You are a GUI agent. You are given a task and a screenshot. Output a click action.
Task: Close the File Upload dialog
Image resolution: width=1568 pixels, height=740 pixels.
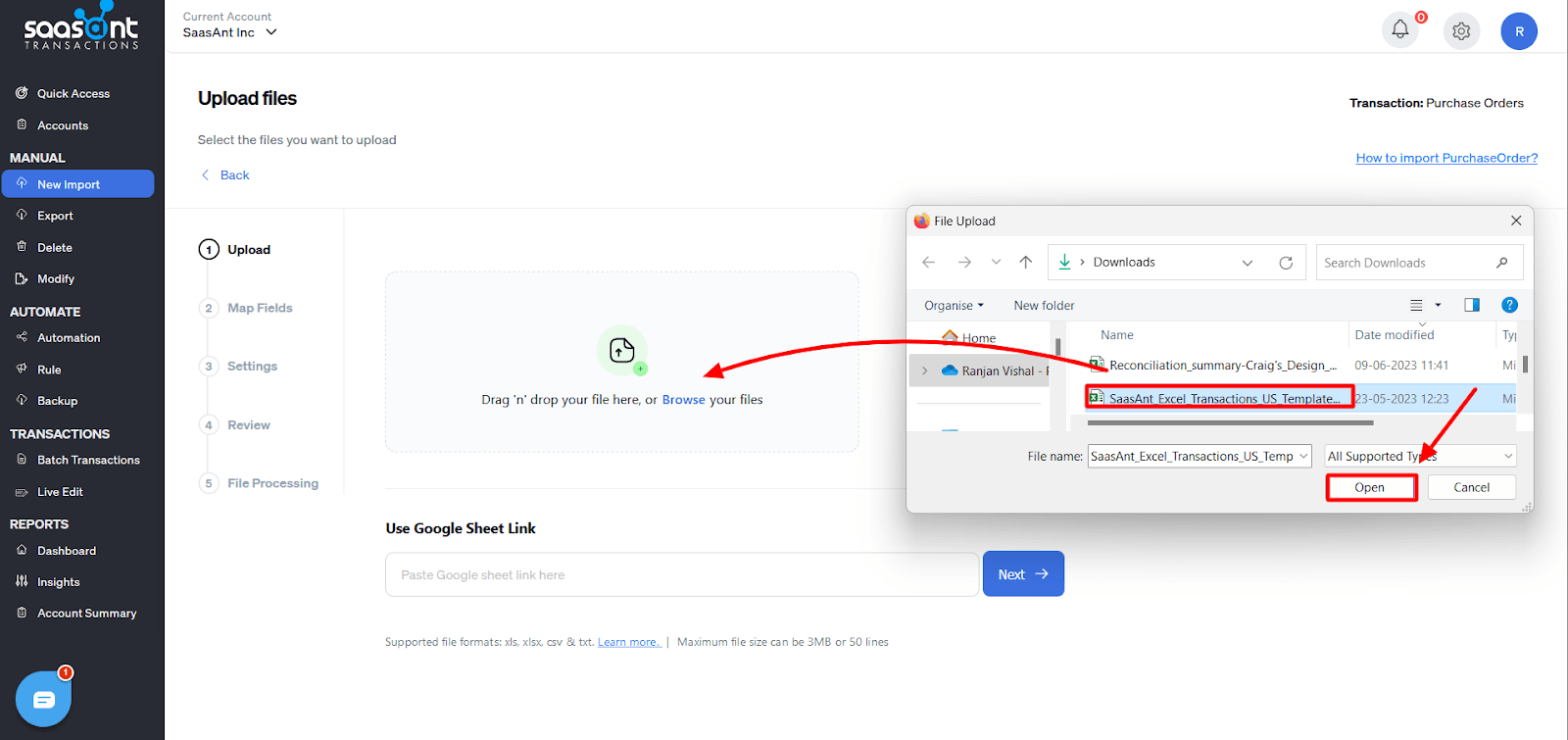coord(1516,221)
